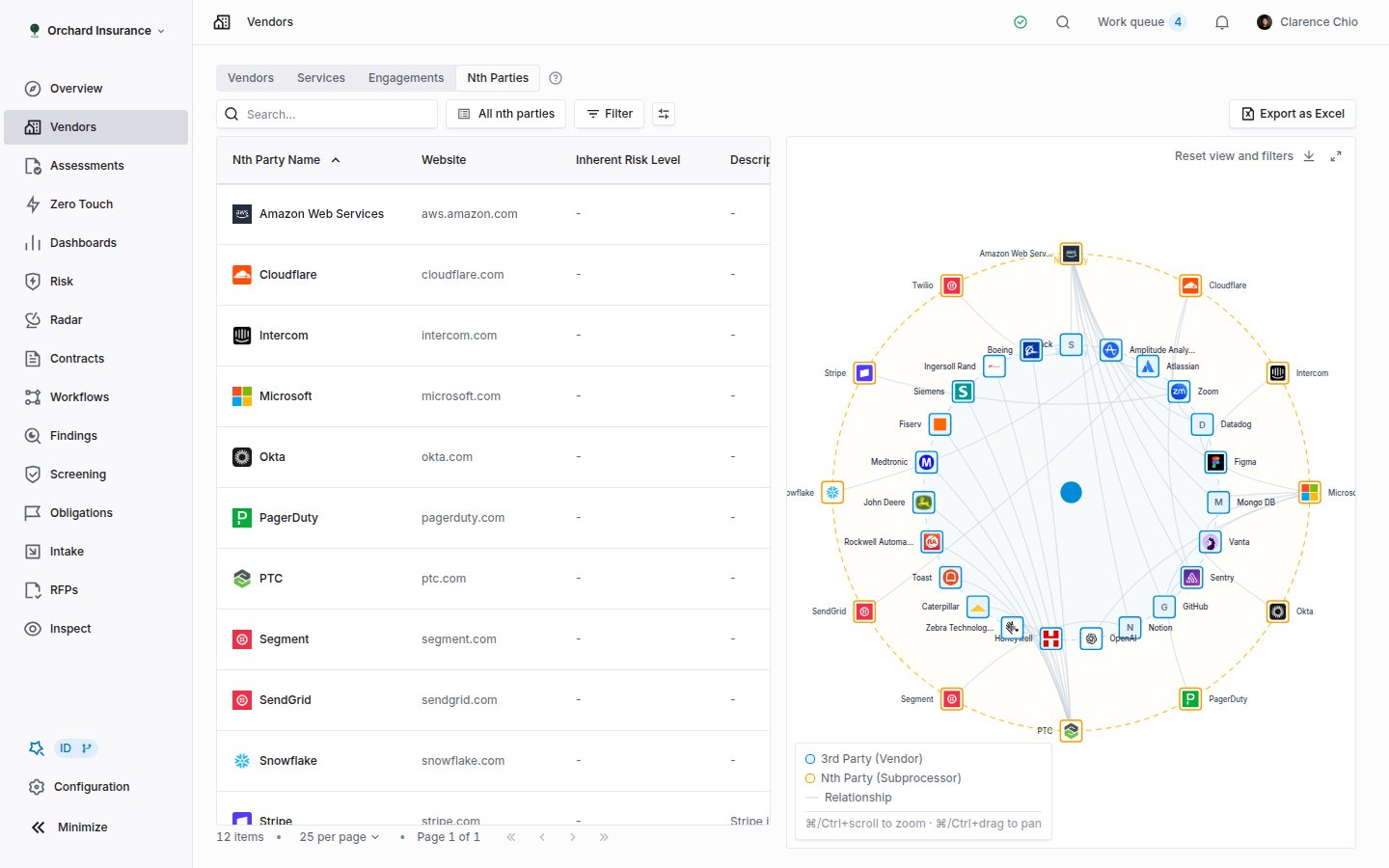Open Workflows in the sidebar

pyautogui.click(x=96, y=397)
